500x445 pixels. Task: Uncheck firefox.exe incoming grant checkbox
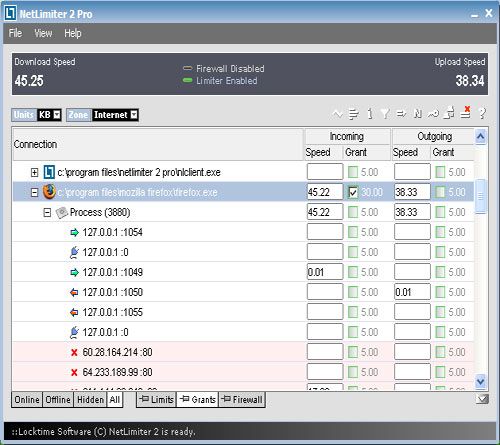[x=353, y=192]
